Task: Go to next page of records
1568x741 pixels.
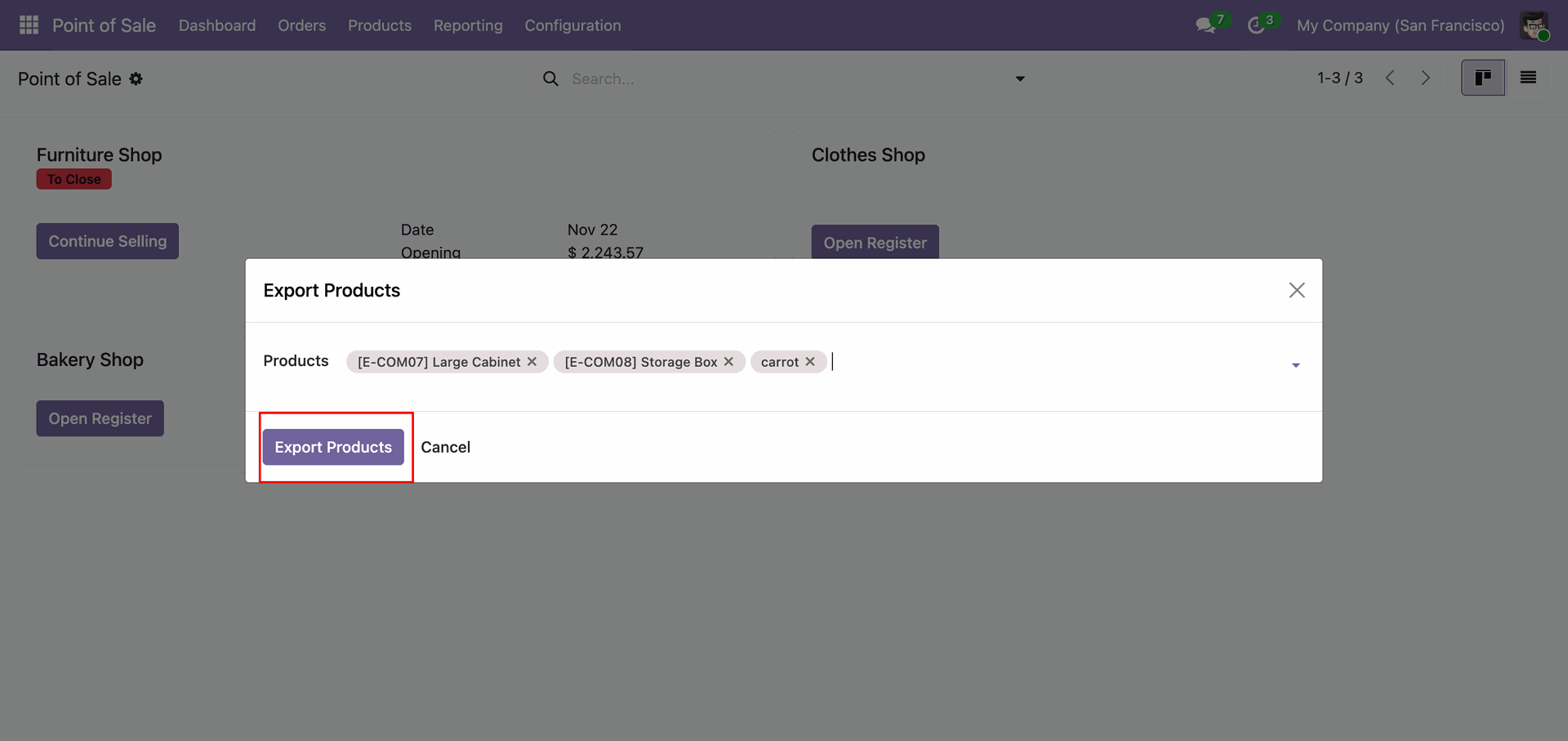Action: 1426,78
